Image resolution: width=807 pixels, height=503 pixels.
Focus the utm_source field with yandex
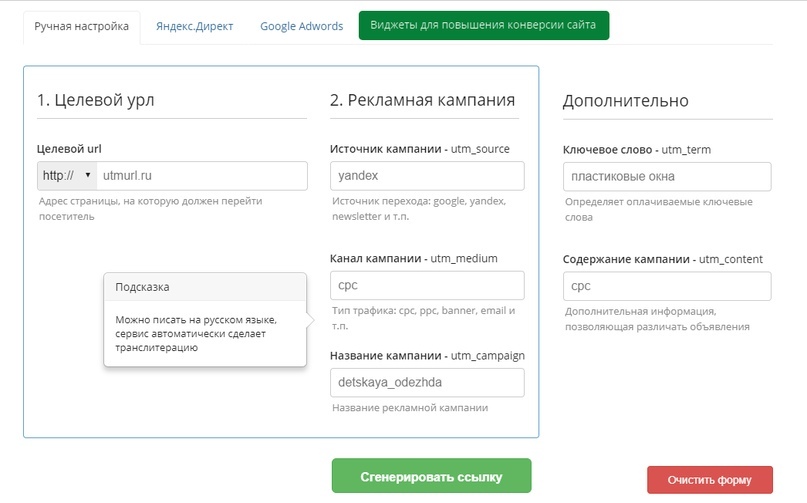[x=427, y=176]
